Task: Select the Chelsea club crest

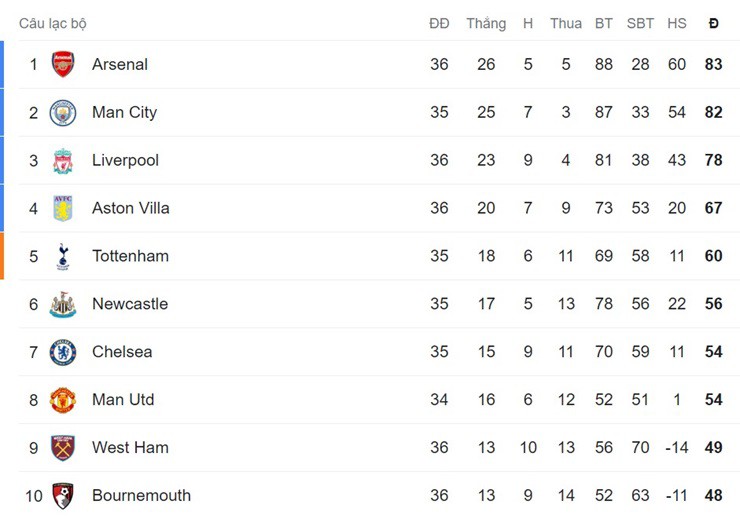Action: click(x=63, y=352)
